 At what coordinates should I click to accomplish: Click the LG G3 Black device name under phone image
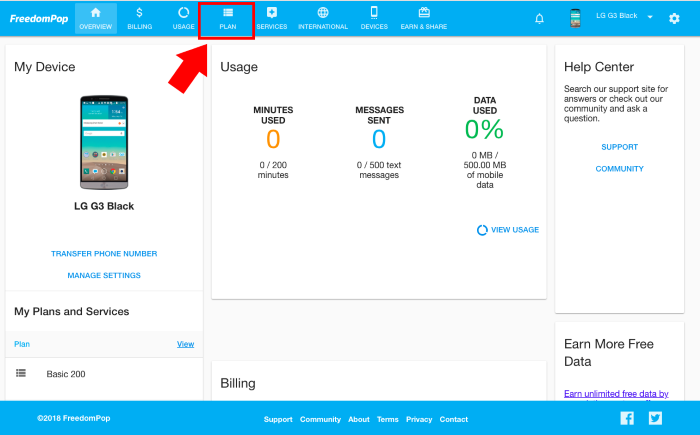(104, 206)
